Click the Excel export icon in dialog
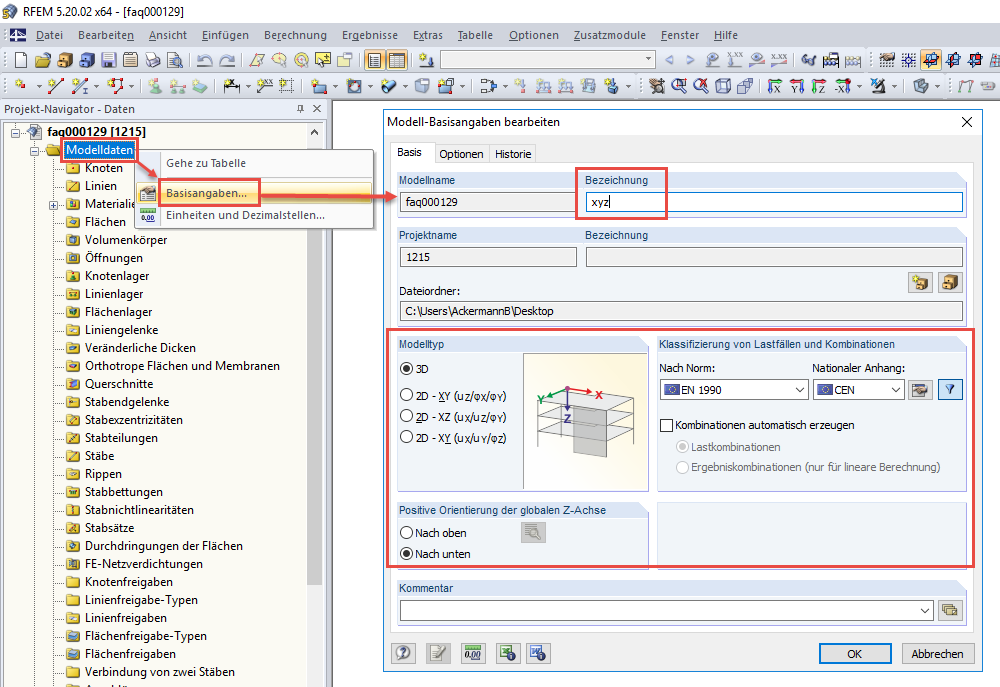Screen dimensions: 1000x687 [508, 653]
